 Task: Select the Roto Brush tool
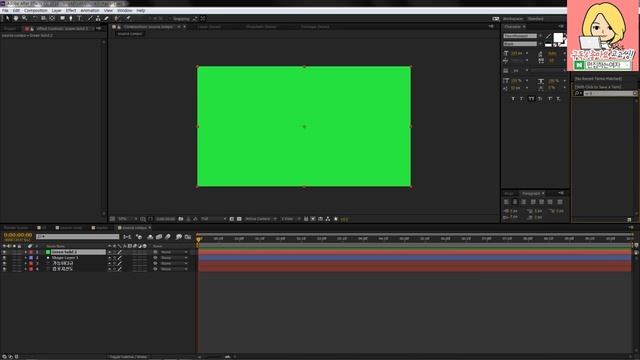tap(117, 18)
